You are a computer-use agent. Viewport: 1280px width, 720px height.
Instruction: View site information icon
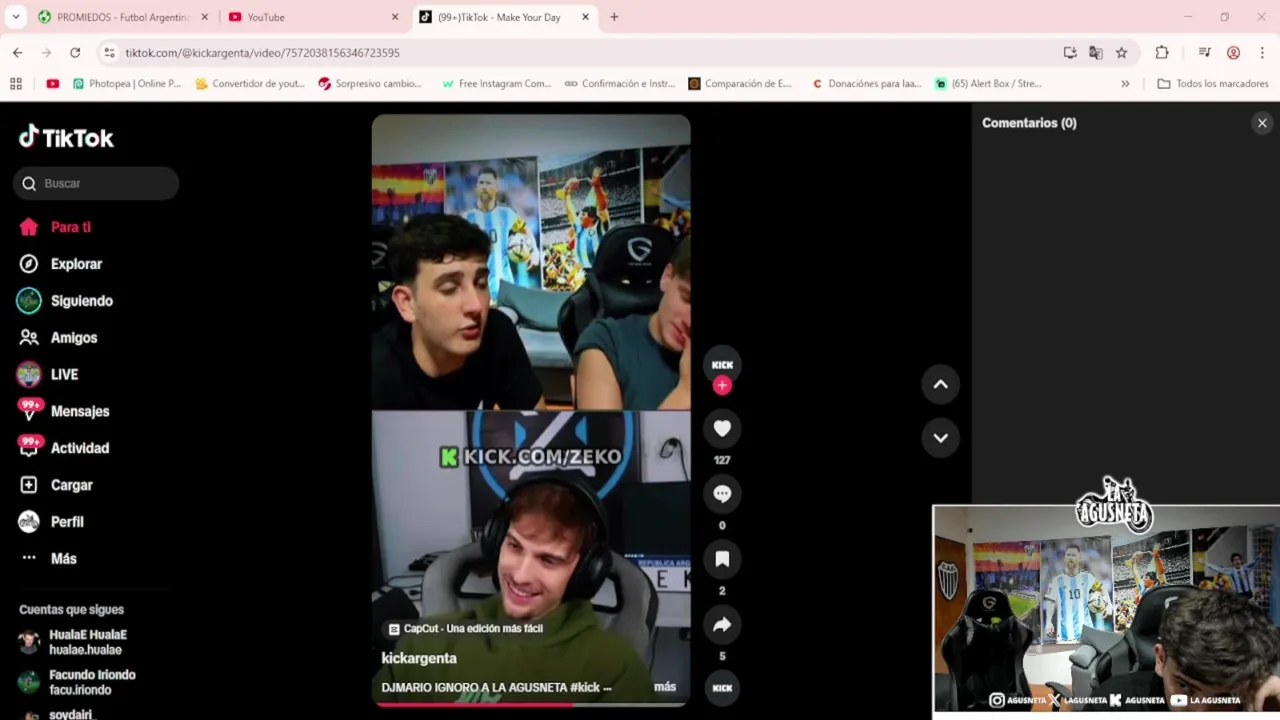point(109,53)
